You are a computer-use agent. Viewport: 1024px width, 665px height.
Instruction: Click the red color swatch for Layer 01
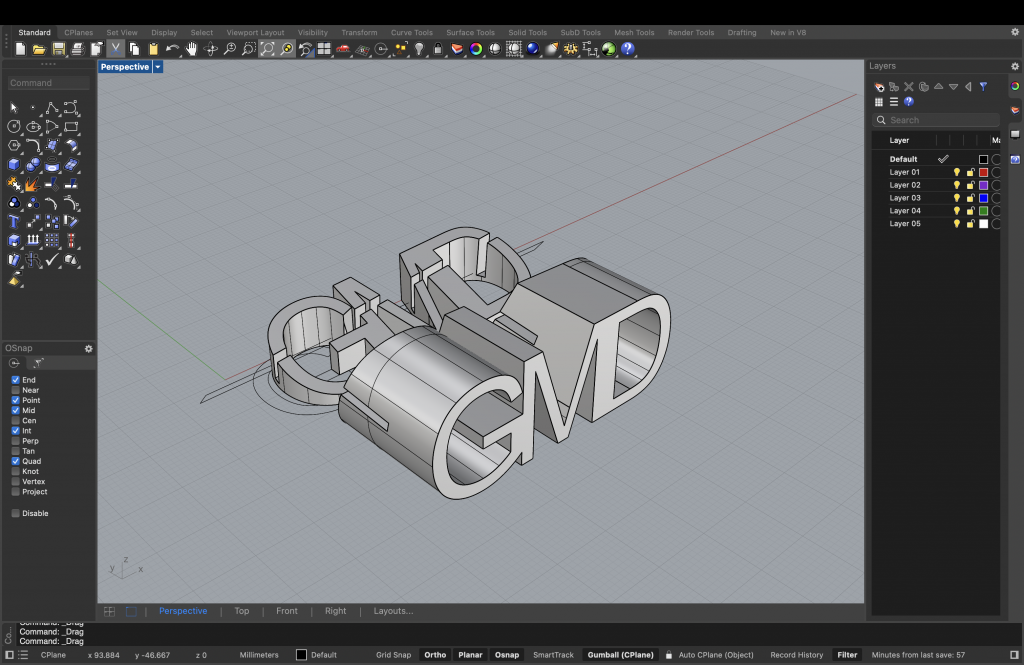pos(984,172)
